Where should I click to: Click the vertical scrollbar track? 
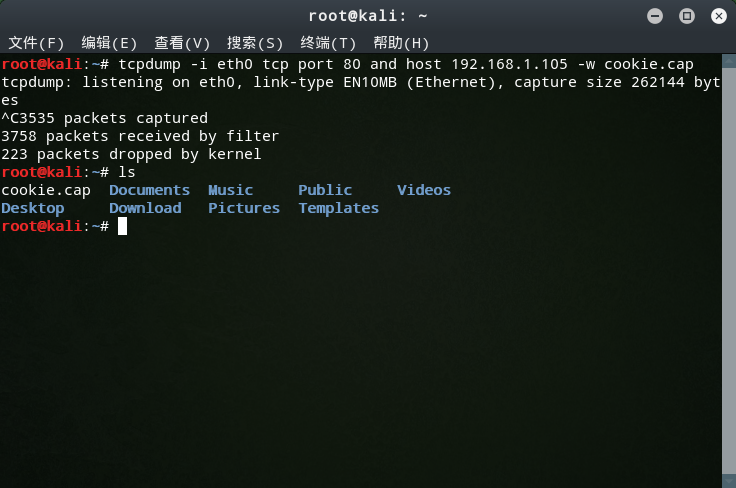729,271
